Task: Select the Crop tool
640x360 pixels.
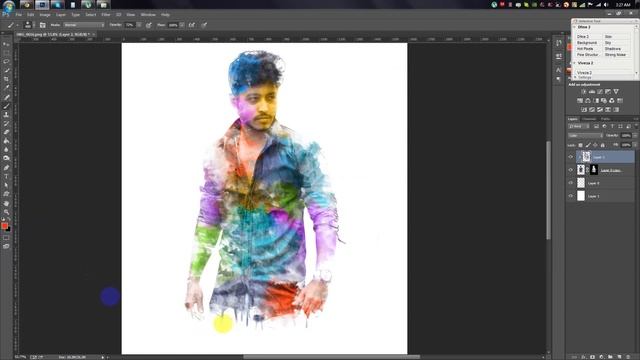Action: (x=6, y=79)
